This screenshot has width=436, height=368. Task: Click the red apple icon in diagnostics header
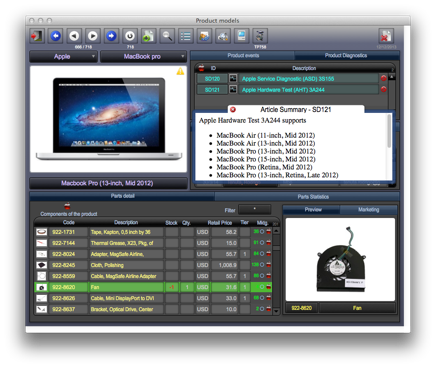pos(201,68)
